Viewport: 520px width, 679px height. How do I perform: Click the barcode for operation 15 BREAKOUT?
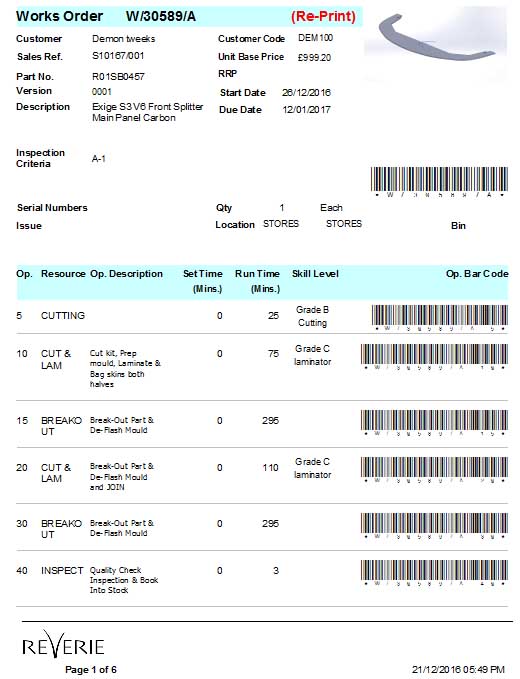434,420
